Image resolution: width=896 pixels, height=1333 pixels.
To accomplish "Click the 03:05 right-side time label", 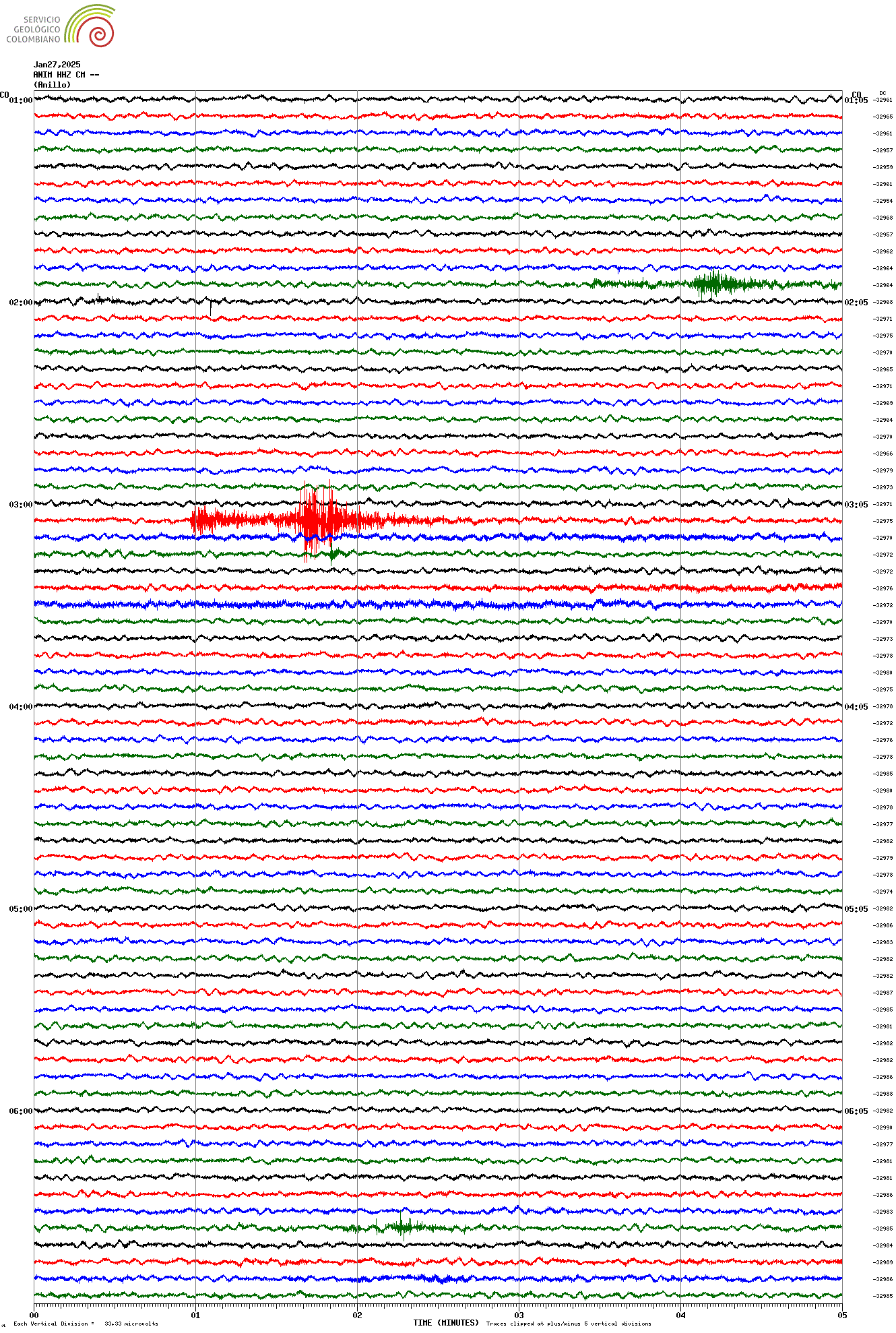I will click(x=856, y=505).
